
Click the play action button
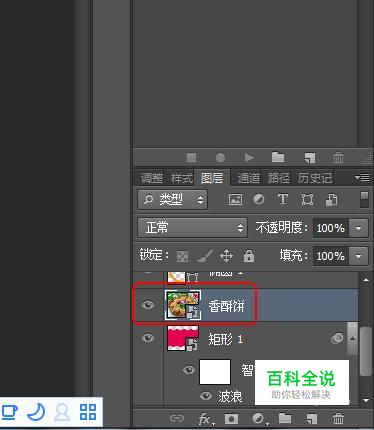point(249,157)
